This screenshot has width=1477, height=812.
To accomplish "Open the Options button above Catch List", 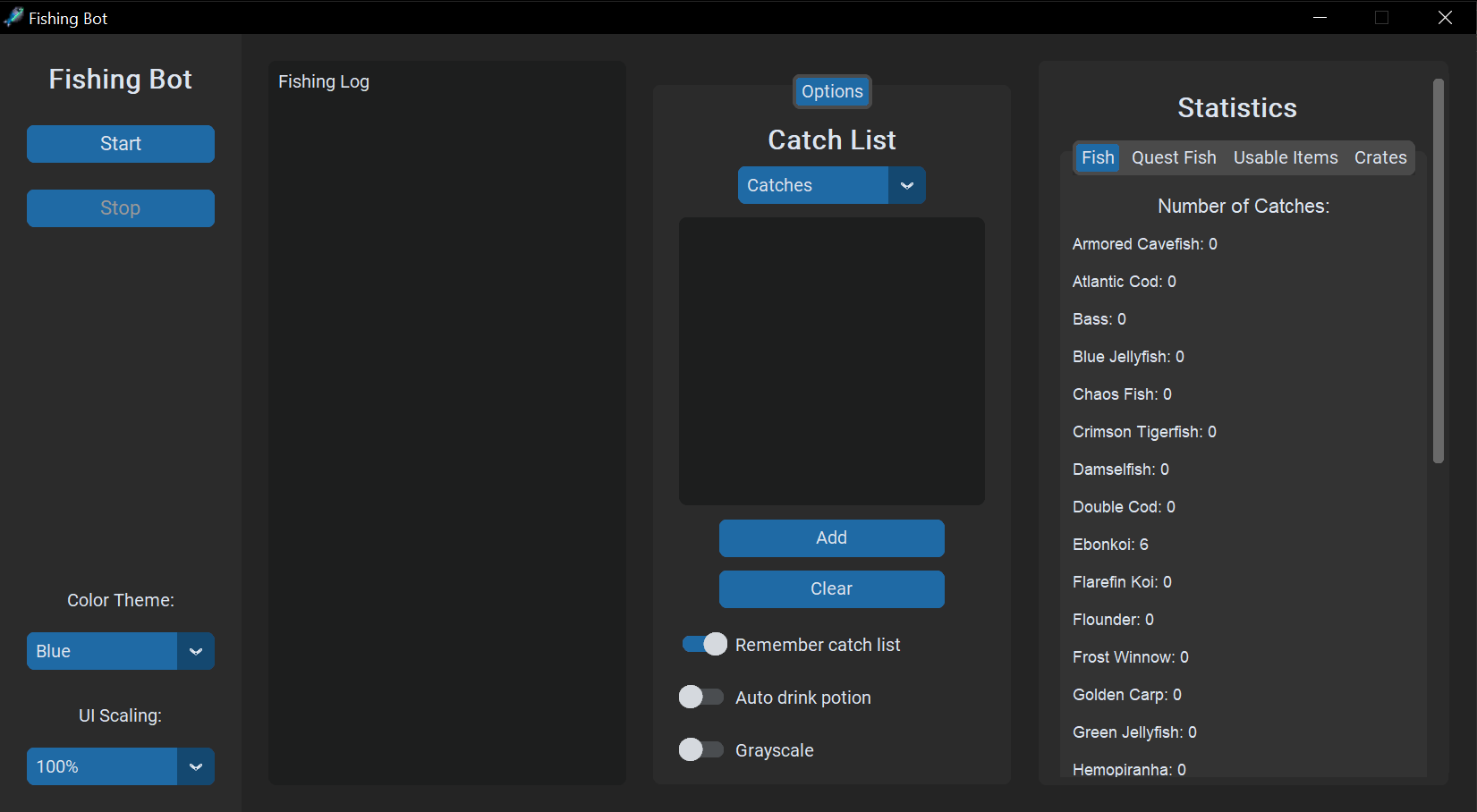I will 832,91.
